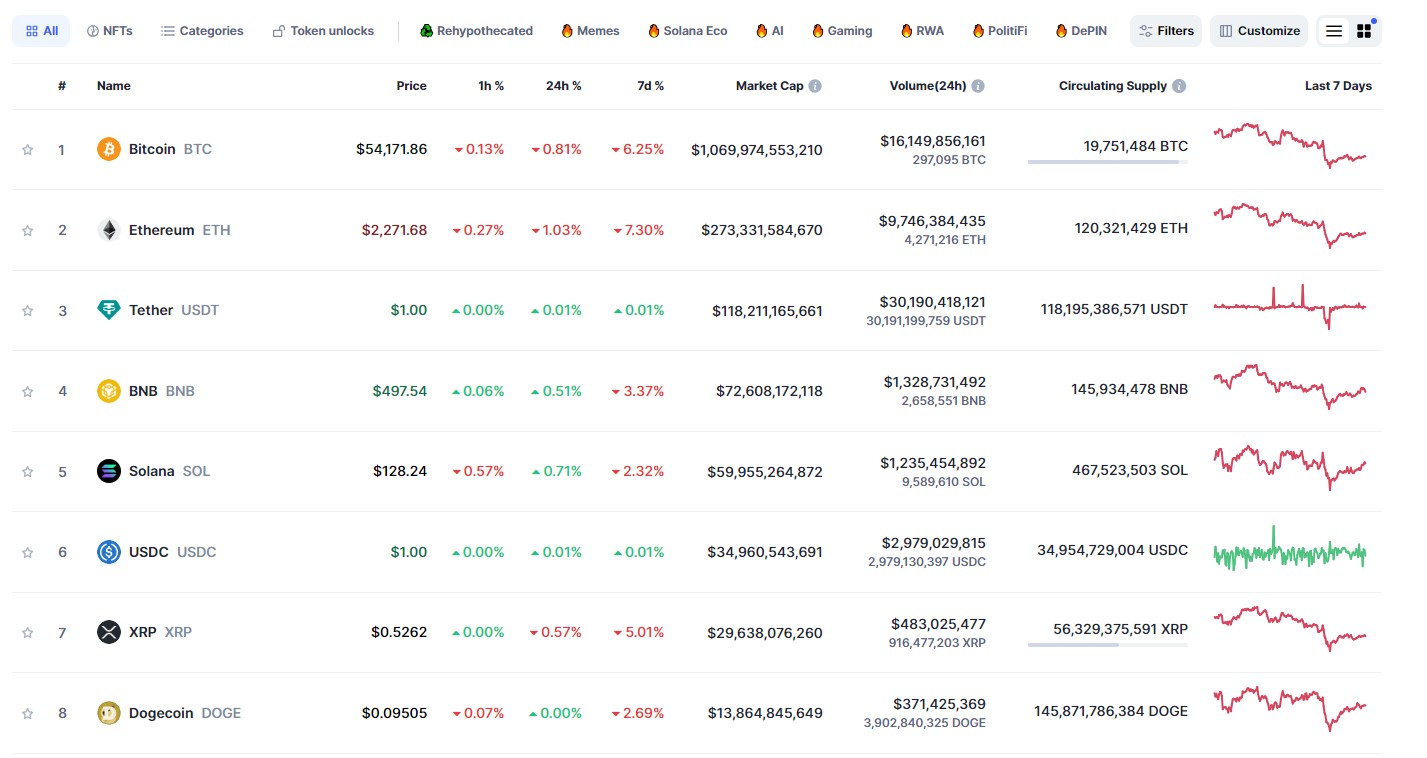Add Solana to watchlist via star
The width and height of the screenshot is (1427, 758).
click(28, 472)
